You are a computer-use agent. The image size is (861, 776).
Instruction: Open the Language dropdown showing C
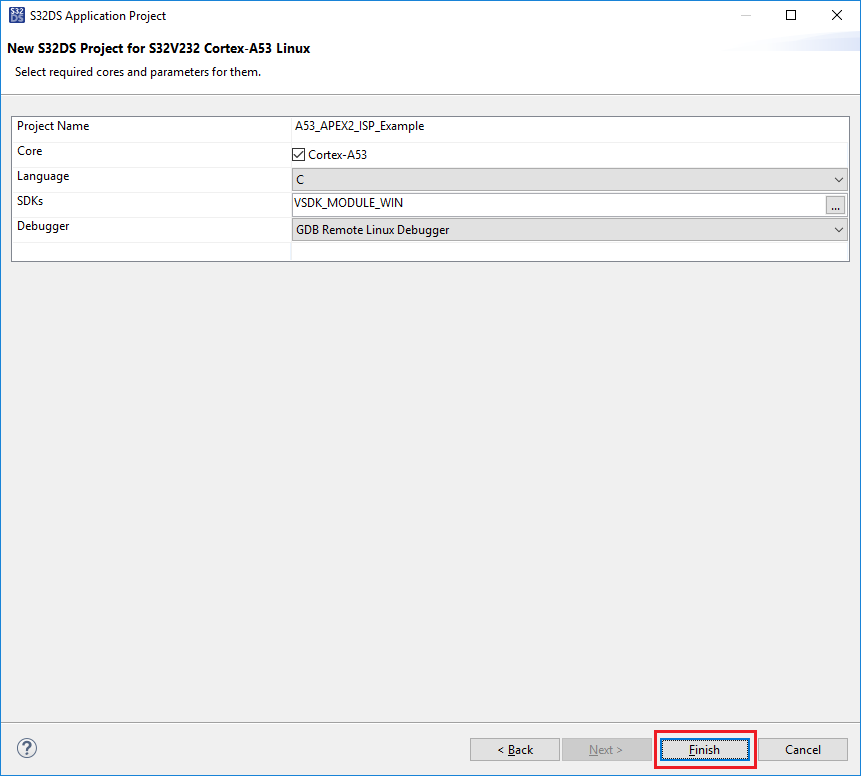tap(569, 180)
